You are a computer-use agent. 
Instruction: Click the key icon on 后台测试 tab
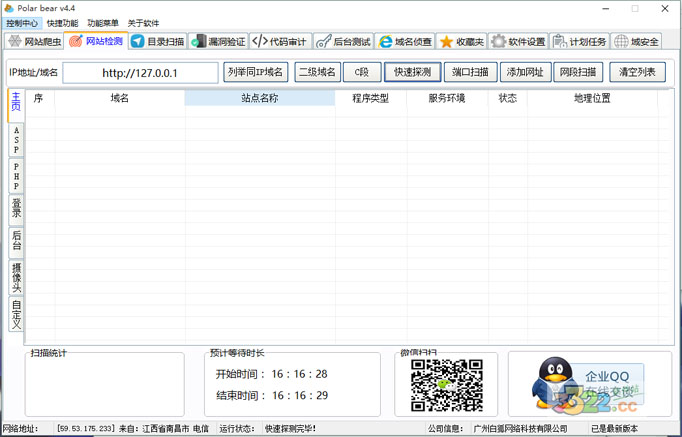click(x=323, y=42)
